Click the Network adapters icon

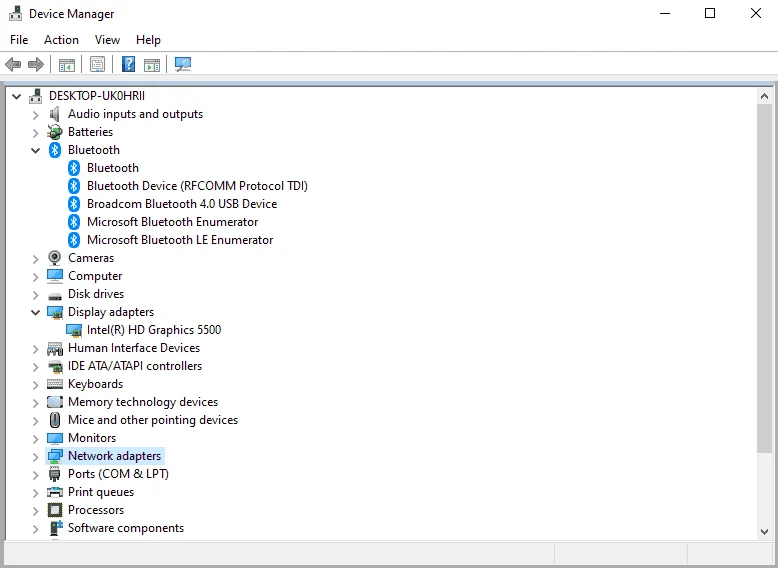[x=55, y=456]
